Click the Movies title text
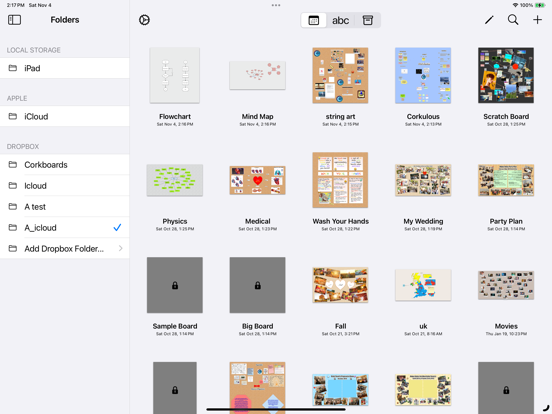552x414 pixels. tap(506, 326)
